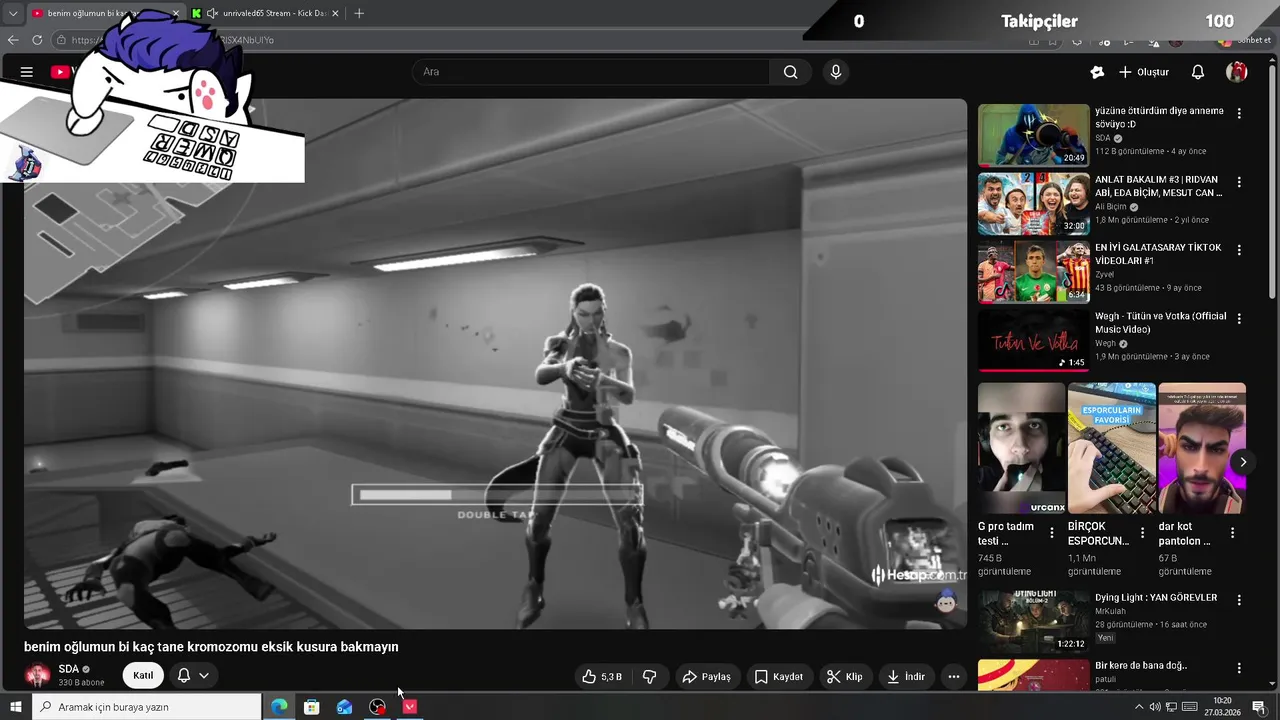Open options for ANLAT BAKALIM #3 video
1280x720 pixels.
pos(1239,183)
